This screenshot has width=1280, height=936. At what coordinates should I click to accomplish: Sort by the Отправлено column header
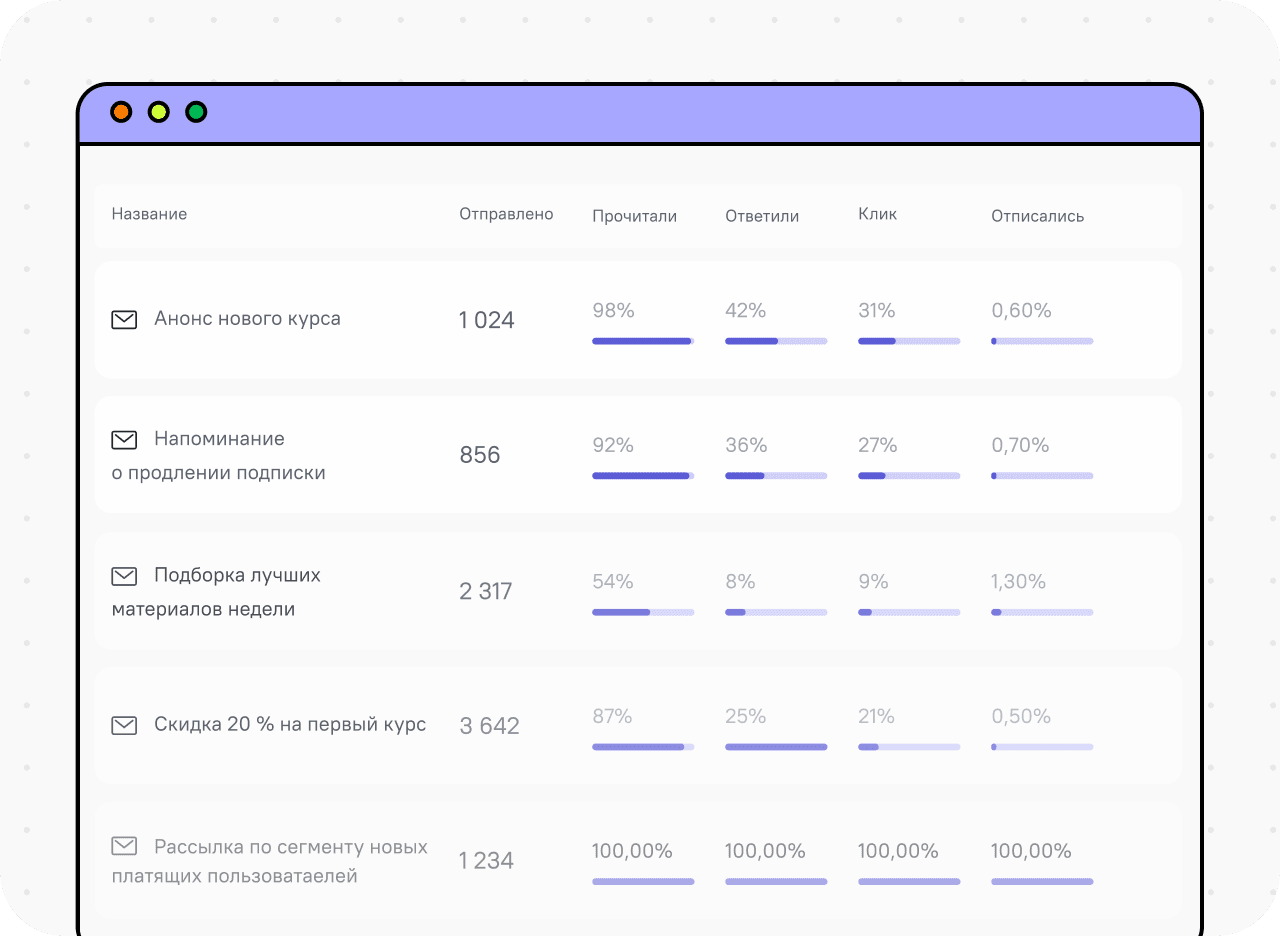[x=506, y=214]
